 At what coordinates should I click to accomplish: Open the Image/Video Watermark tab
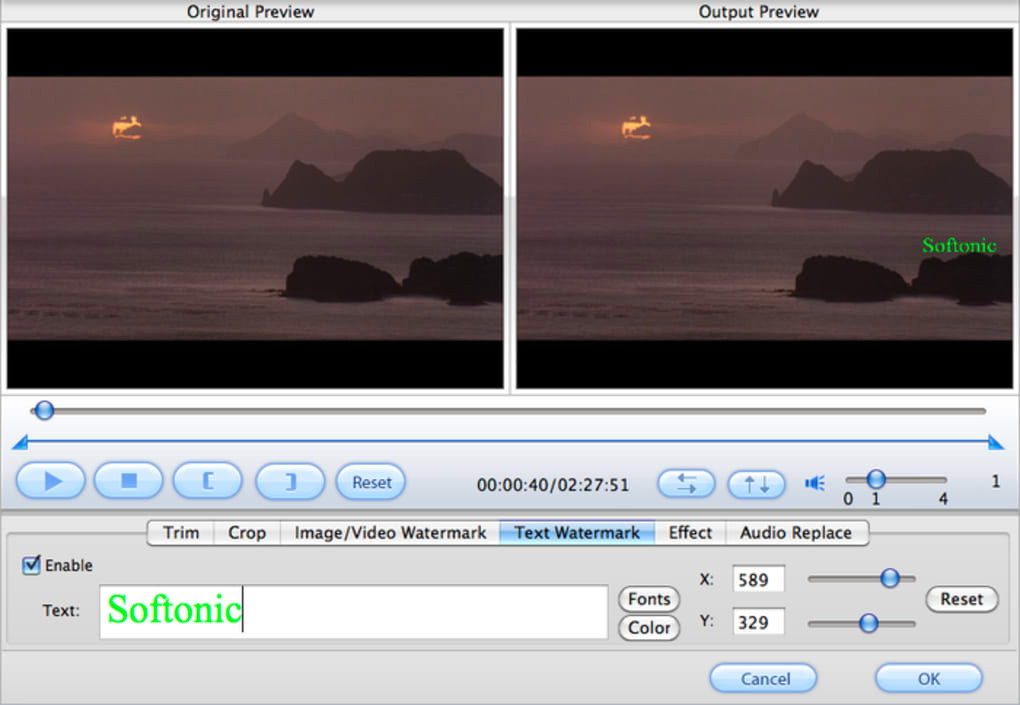390,533
